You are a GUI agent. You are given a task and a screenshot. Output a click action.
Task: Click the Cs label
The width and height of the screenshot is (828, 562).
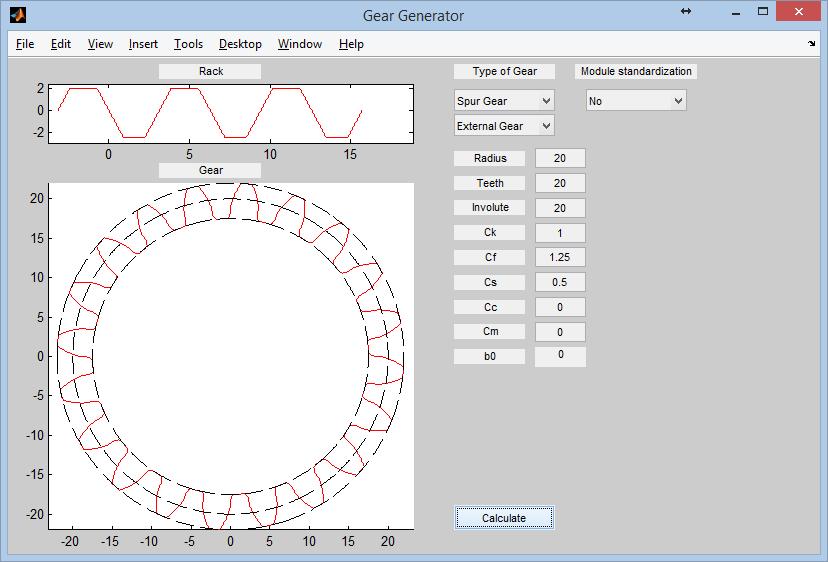[490, 282]
